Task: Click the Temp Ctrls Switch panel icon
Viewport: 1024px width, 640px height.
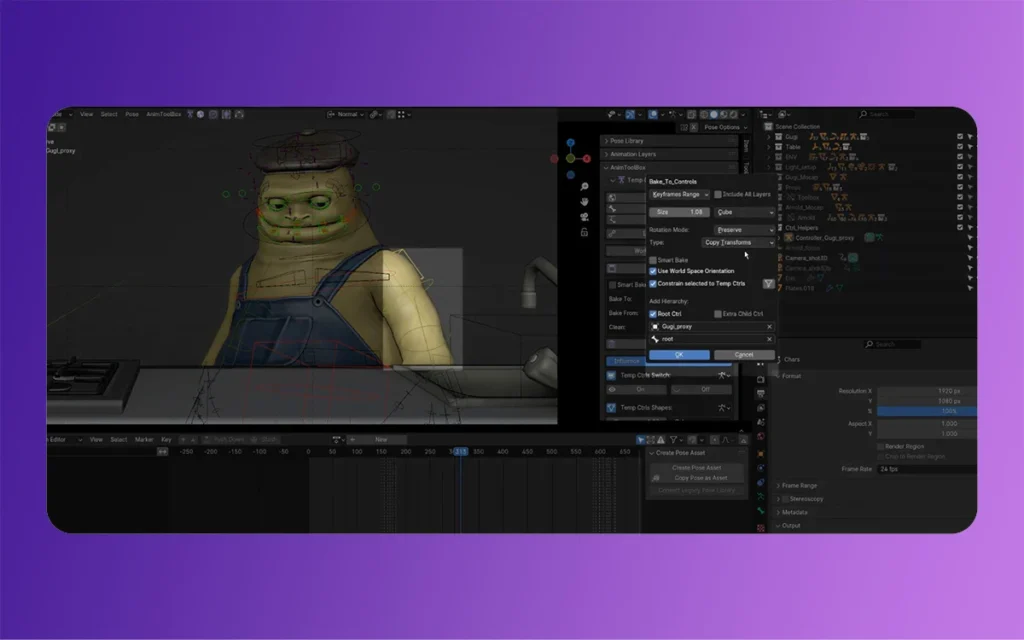Action: click(x=611, y=376)
